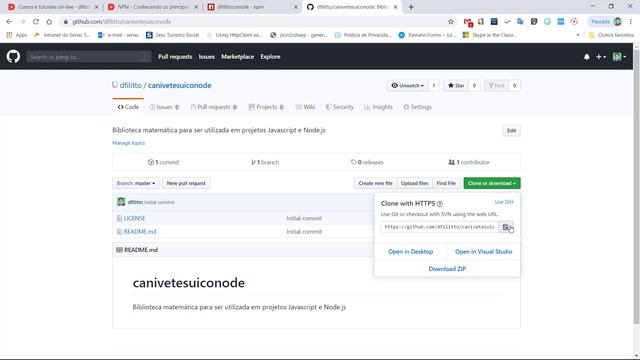Open the Outros favoritos bookmarks folder

tap(611, 35)
